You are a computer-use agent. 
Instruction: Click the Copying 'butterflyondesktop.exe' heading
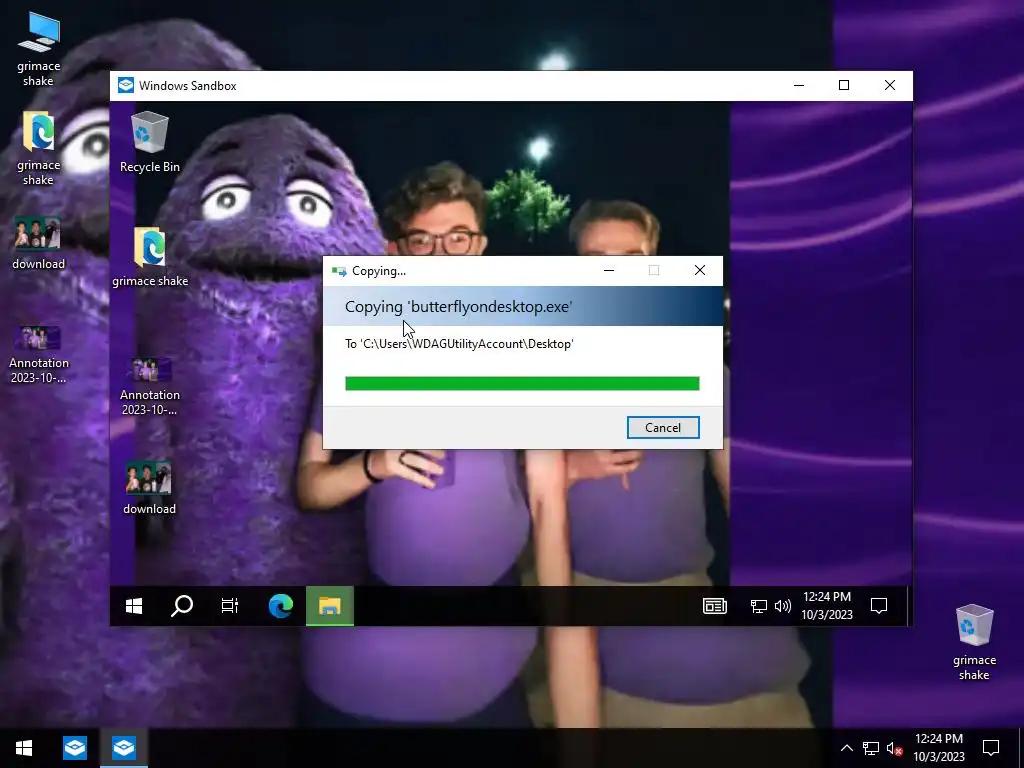tap(458, 307)
